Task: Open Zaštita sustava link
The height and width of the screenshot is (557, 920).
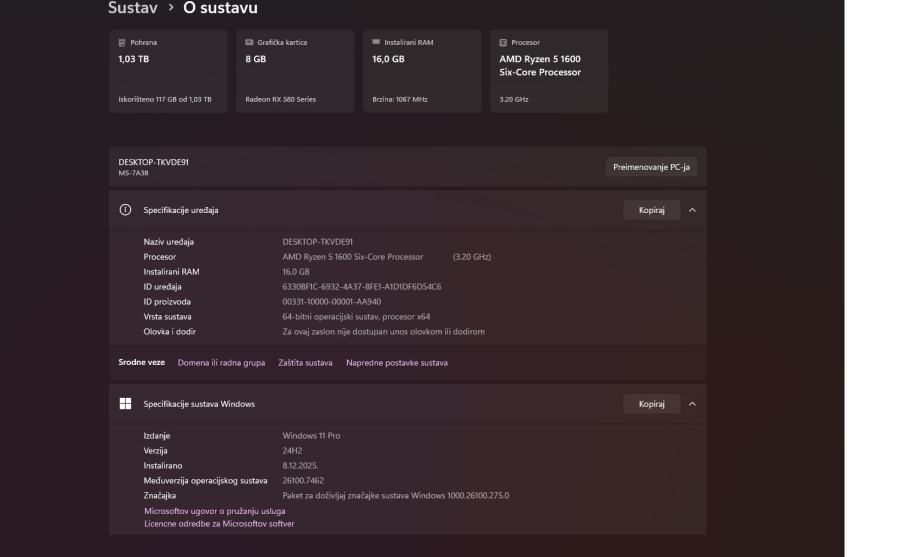Action: coord(305,363)
